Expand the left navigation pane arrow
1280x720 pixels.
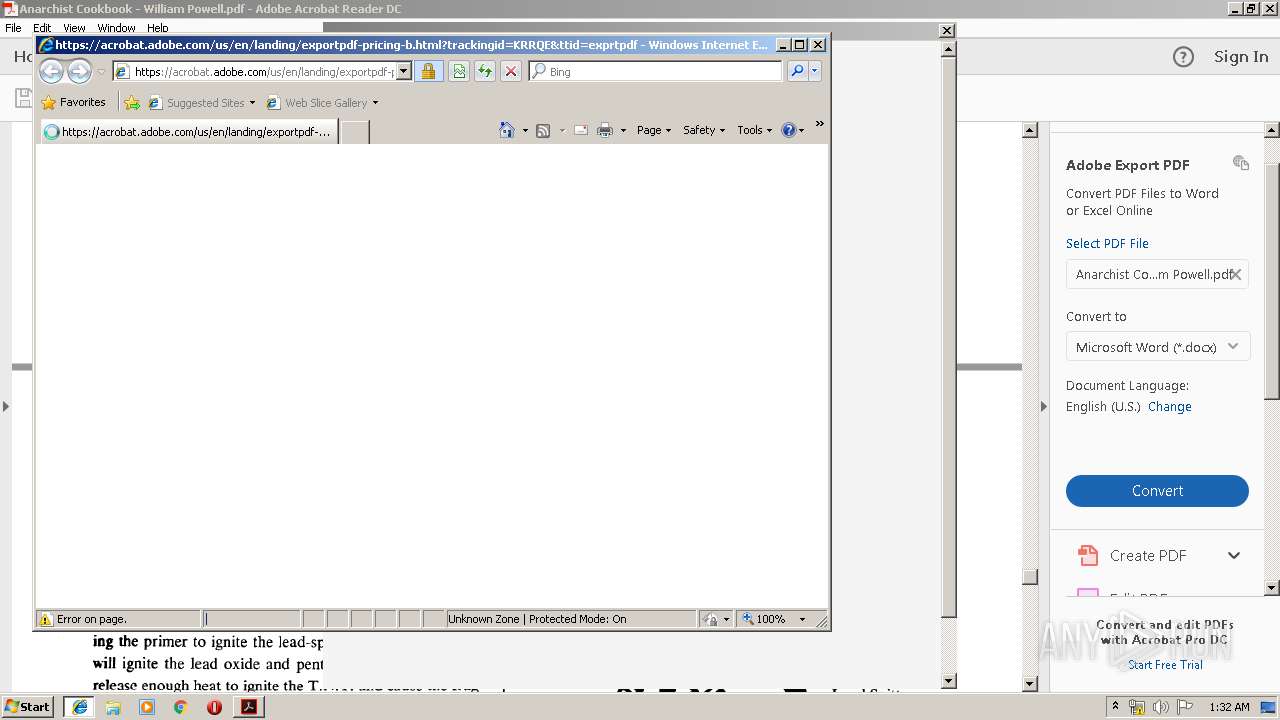pyautogui.click(x=6, y=406)
